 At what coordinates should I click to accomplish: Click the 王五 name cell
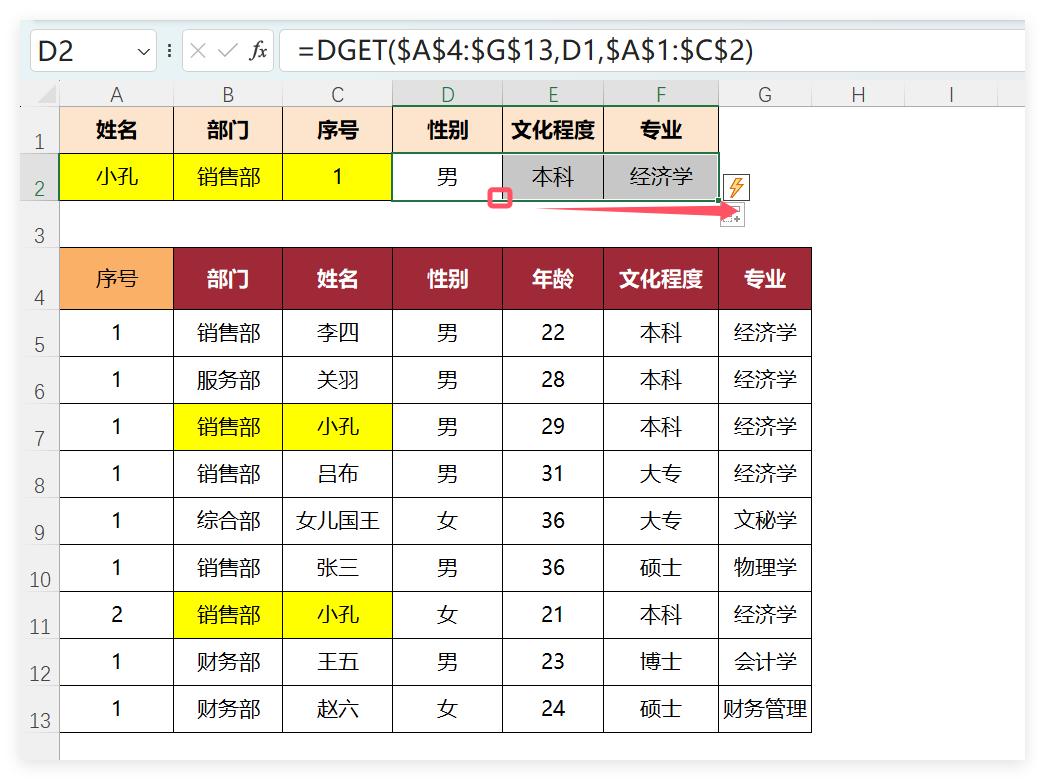pos(337,662)
